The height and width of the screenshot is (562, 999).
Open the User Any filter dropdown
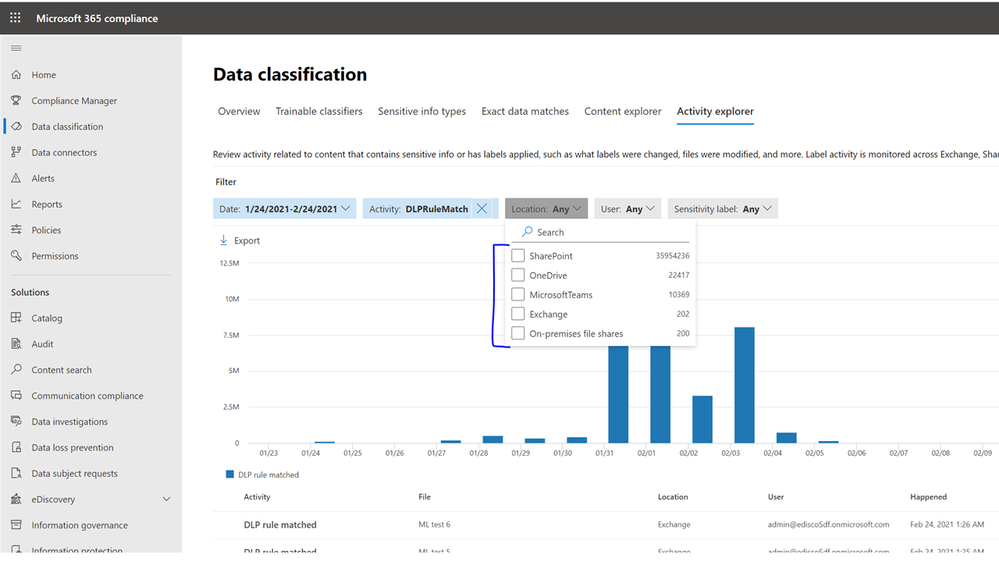628,208
